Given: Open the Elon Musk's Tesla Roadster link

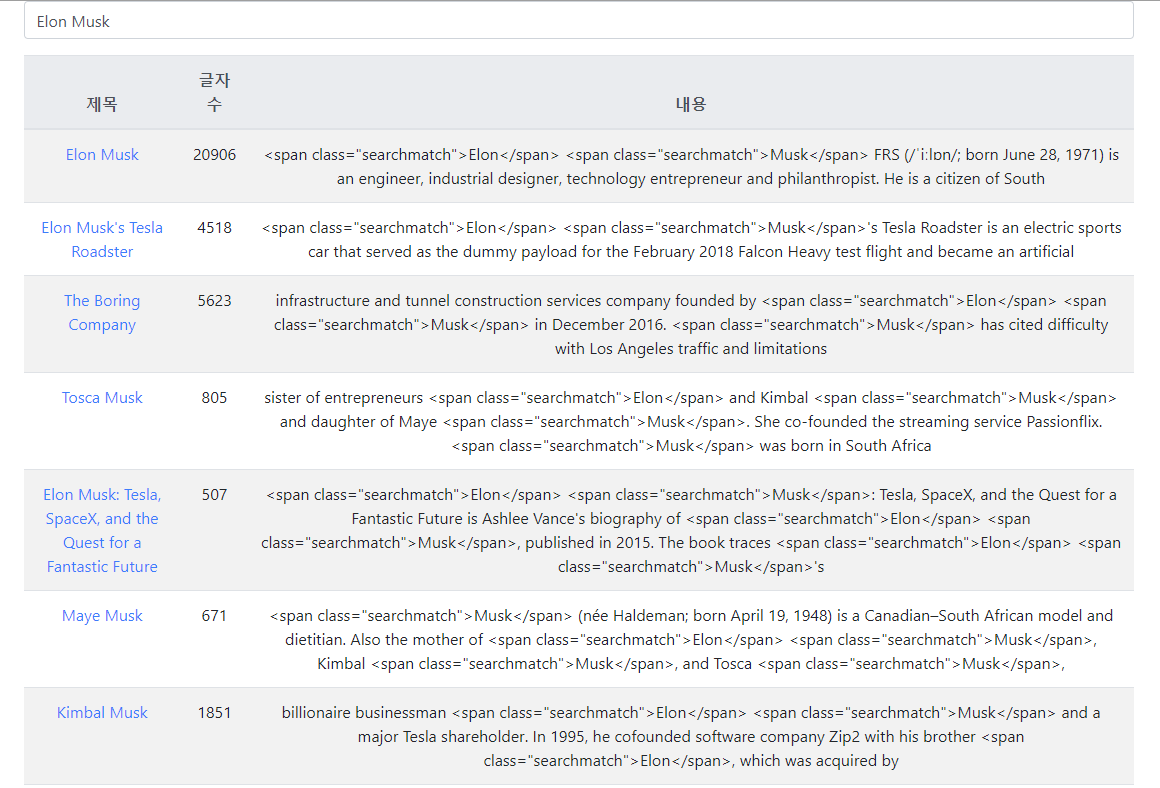Looking at the screenshot, I should (102, 240).
